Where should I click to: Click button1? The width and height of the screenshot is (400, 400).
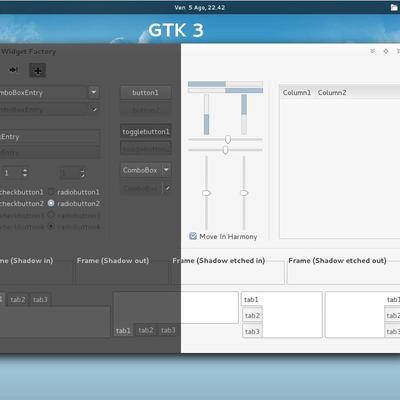tap(146, 92)
